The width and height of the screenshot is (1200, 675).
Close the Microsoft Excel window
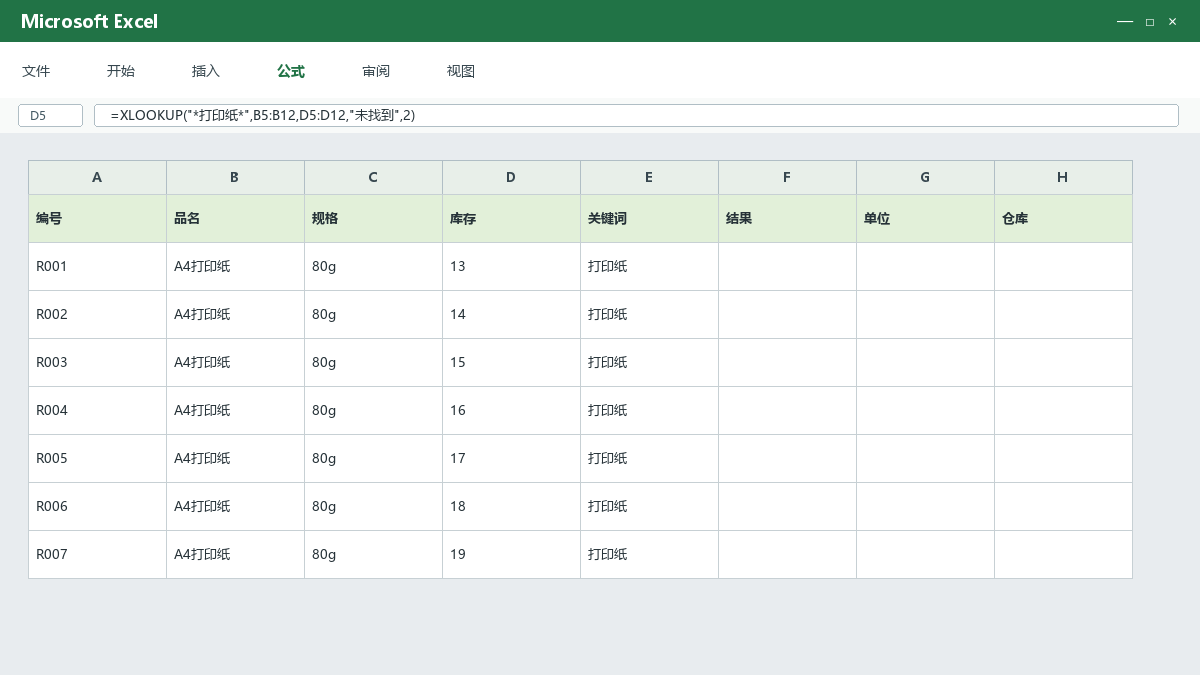pos(1173,21)
